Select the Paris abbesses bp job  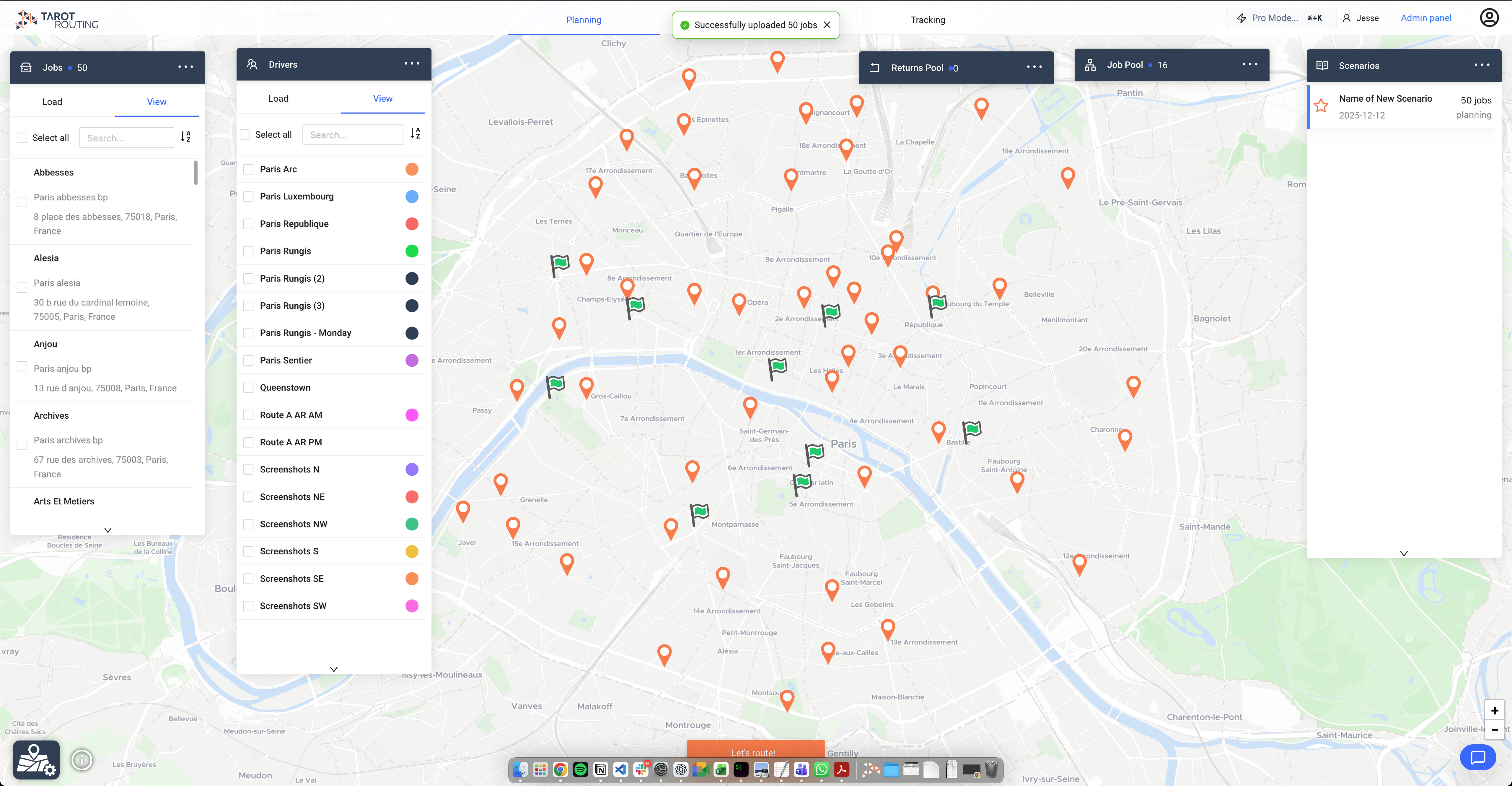pyautogui.click(x=22, y=202)
